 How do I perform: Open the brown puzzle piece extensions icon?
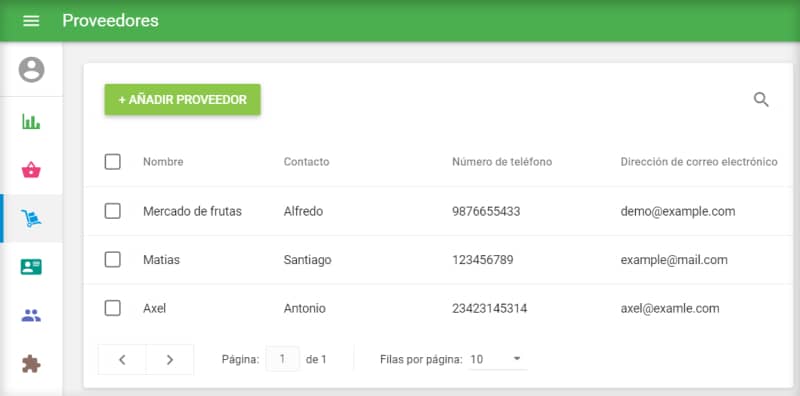tap(31, 364)
